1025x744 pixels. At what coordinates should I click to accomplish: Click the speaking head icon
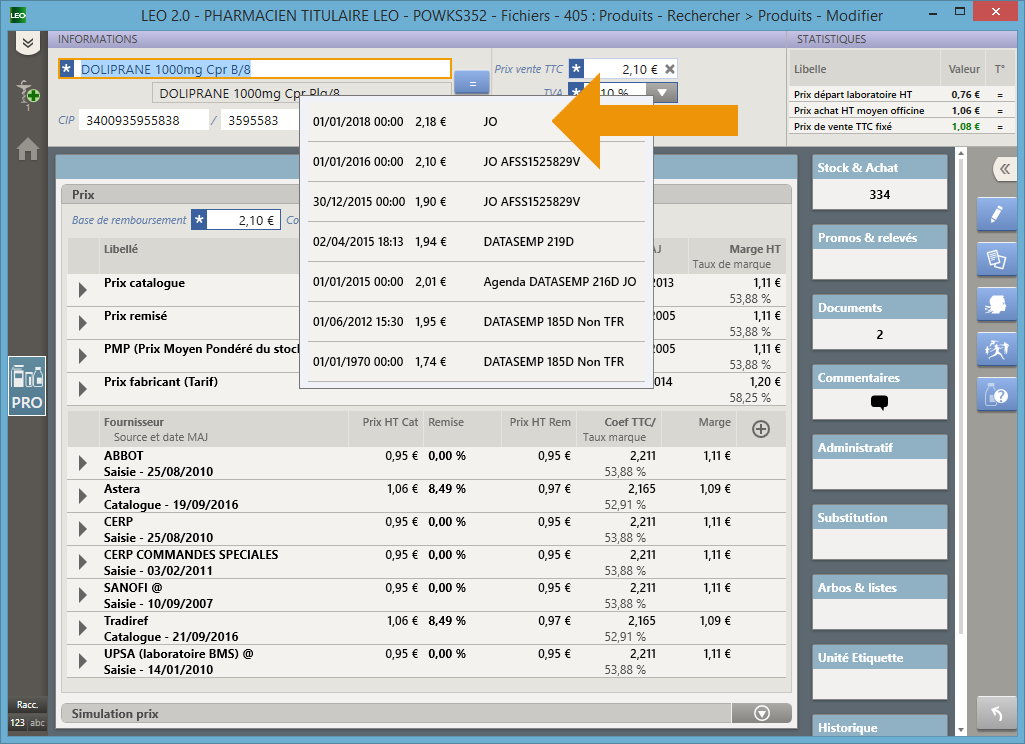pos(996,304)
